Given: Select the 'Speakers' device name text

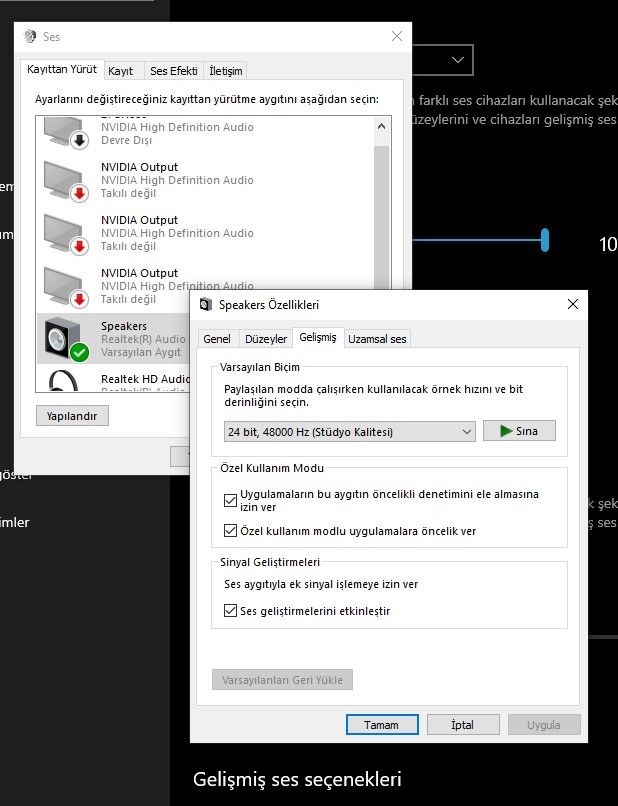Looking at the screenshot, I should coord(123,326).
